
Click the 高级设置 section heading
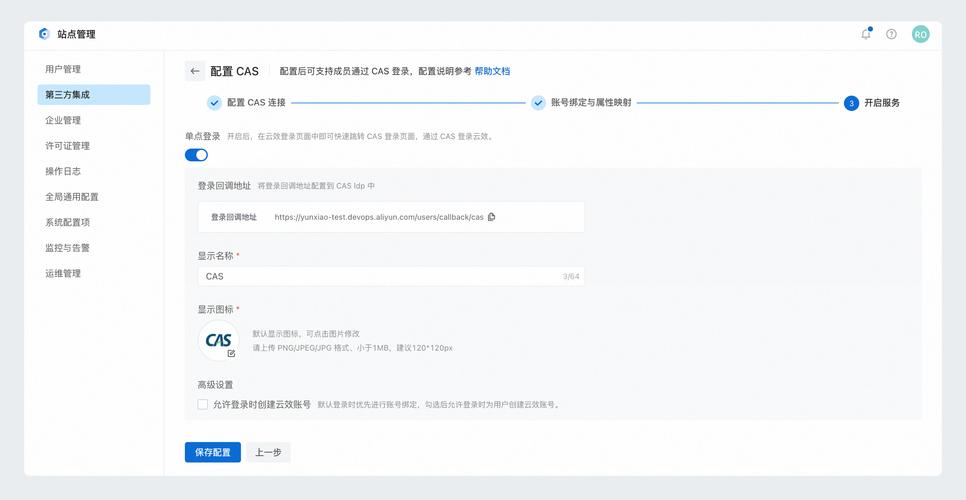tap(216, 385)
